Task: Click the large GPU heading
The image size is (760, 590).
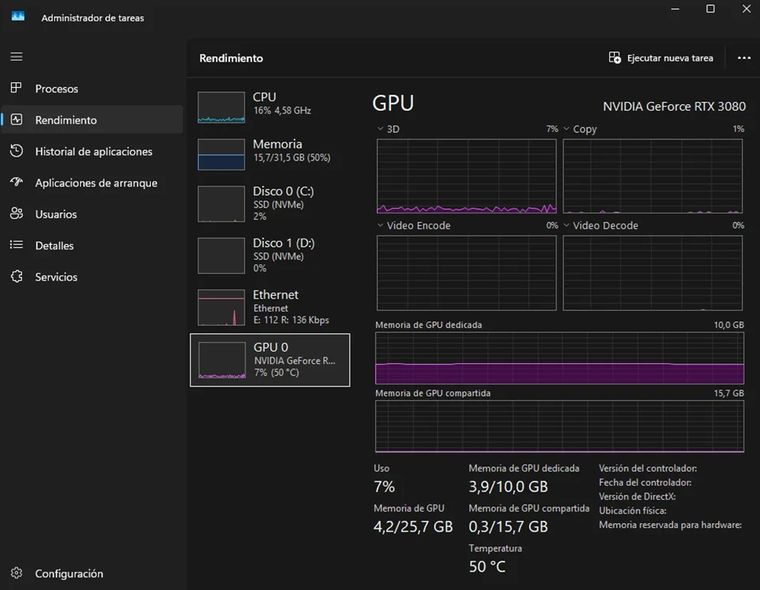Action: 393,103
